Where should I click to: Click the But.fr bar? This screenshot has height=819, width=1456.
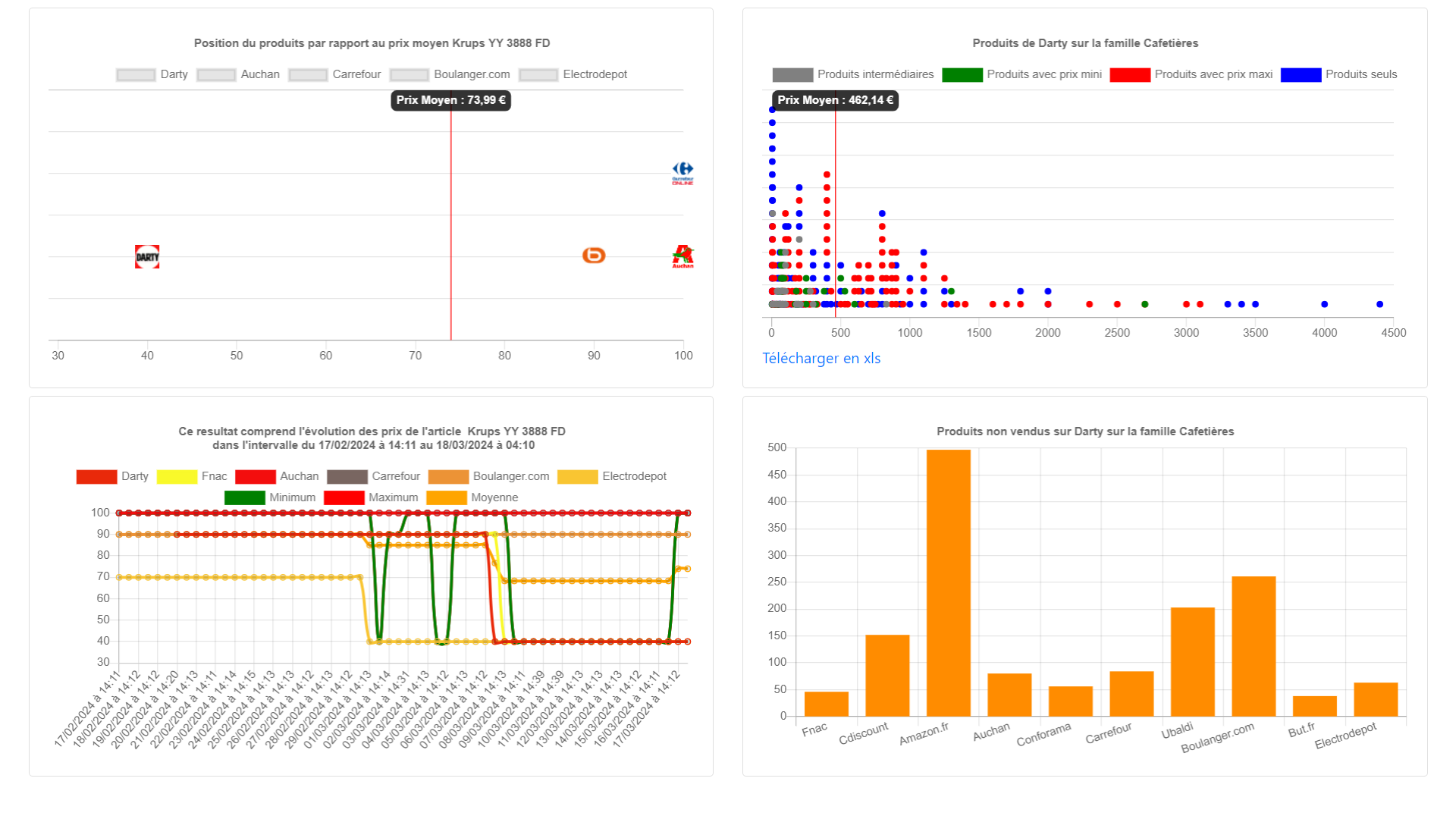(1315, 706)
